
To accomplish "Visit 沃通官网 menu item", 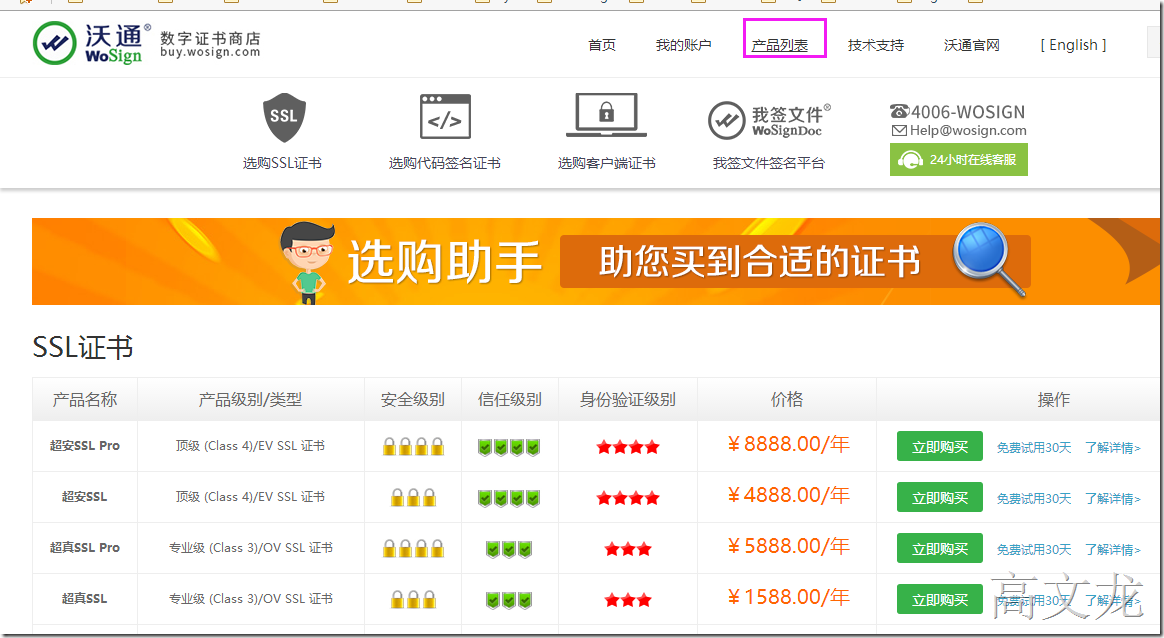I will pyautogui.click(x=972, y=45).
